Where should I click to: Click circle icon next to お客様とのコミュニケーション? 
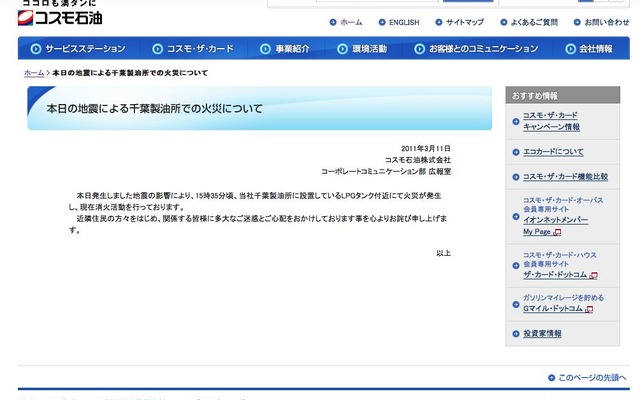coord(420,49)
